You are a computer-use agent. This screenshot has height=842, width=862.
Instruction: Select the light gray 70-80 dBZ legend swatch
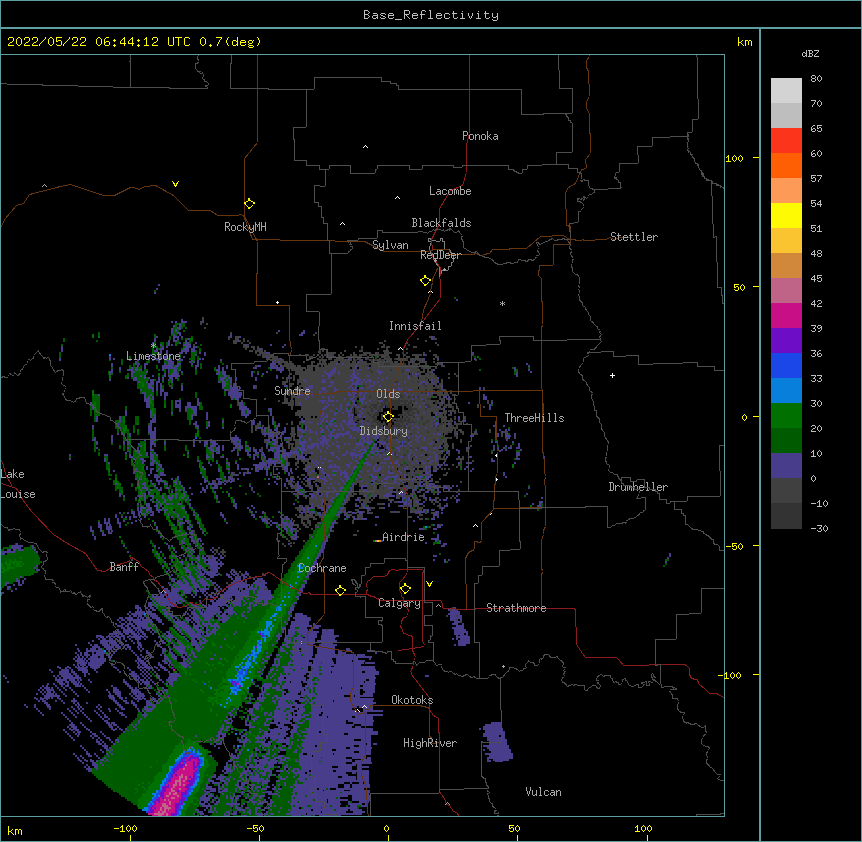pos(786,91)
